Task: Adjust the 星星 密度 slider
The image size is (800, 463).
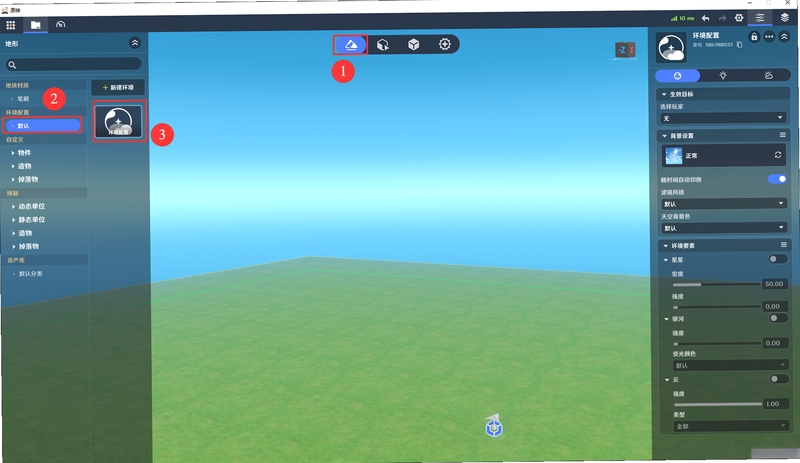Action: click(716, 284)
